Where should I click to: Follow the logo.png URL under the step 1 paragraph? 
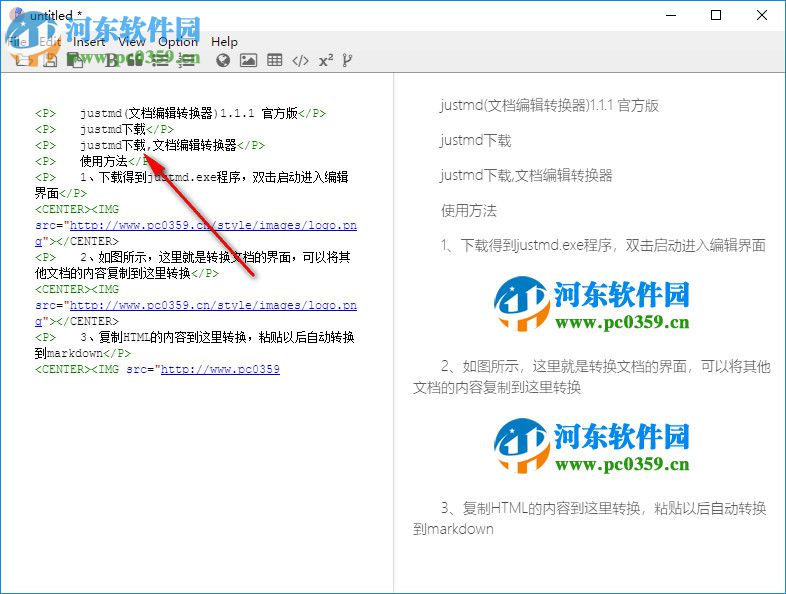tap(213, 226)
